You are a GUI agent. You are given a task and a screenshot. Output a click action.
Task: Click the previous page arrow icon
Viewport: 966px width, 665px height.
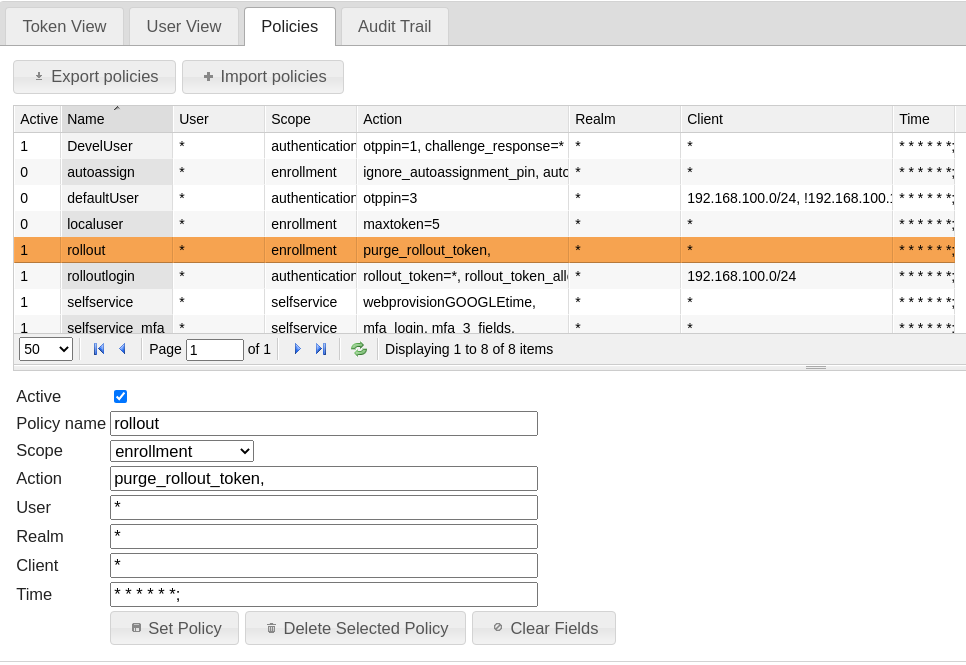[x=122, y=349]
